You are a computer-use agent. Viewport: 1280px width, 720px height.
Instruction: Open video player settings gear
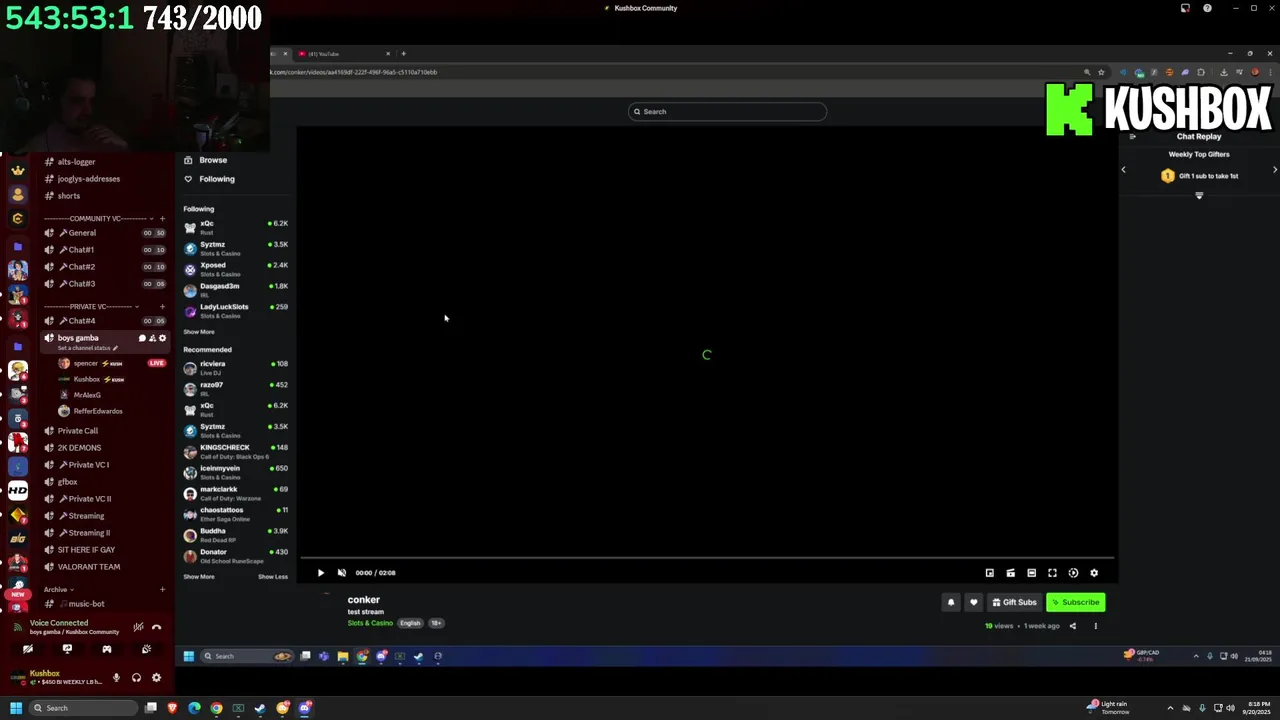(x=1093, y=573)
